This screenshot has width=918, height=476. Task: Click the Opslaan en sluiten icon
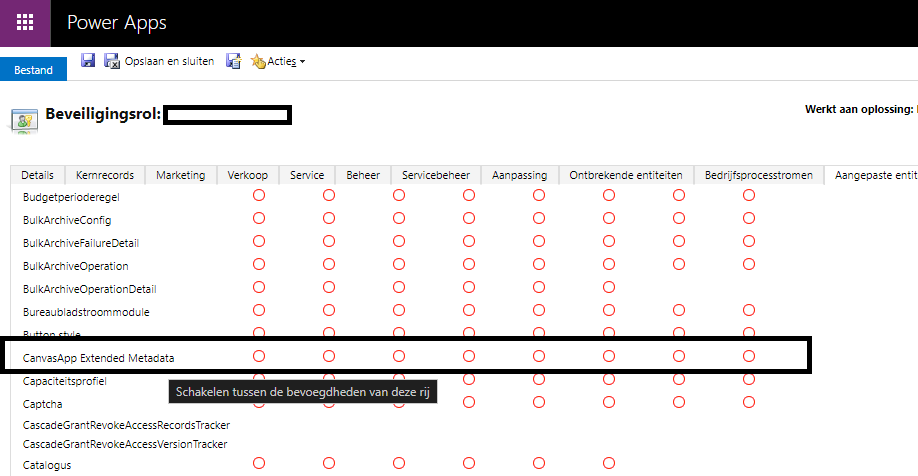(112, 61)
